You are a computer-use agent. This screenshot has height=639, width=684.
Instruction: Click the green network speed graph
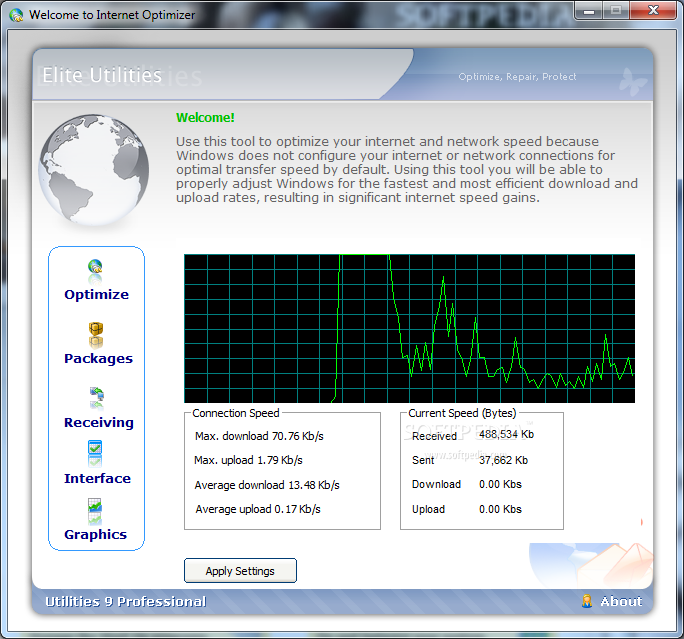click(x=410, y=328)
